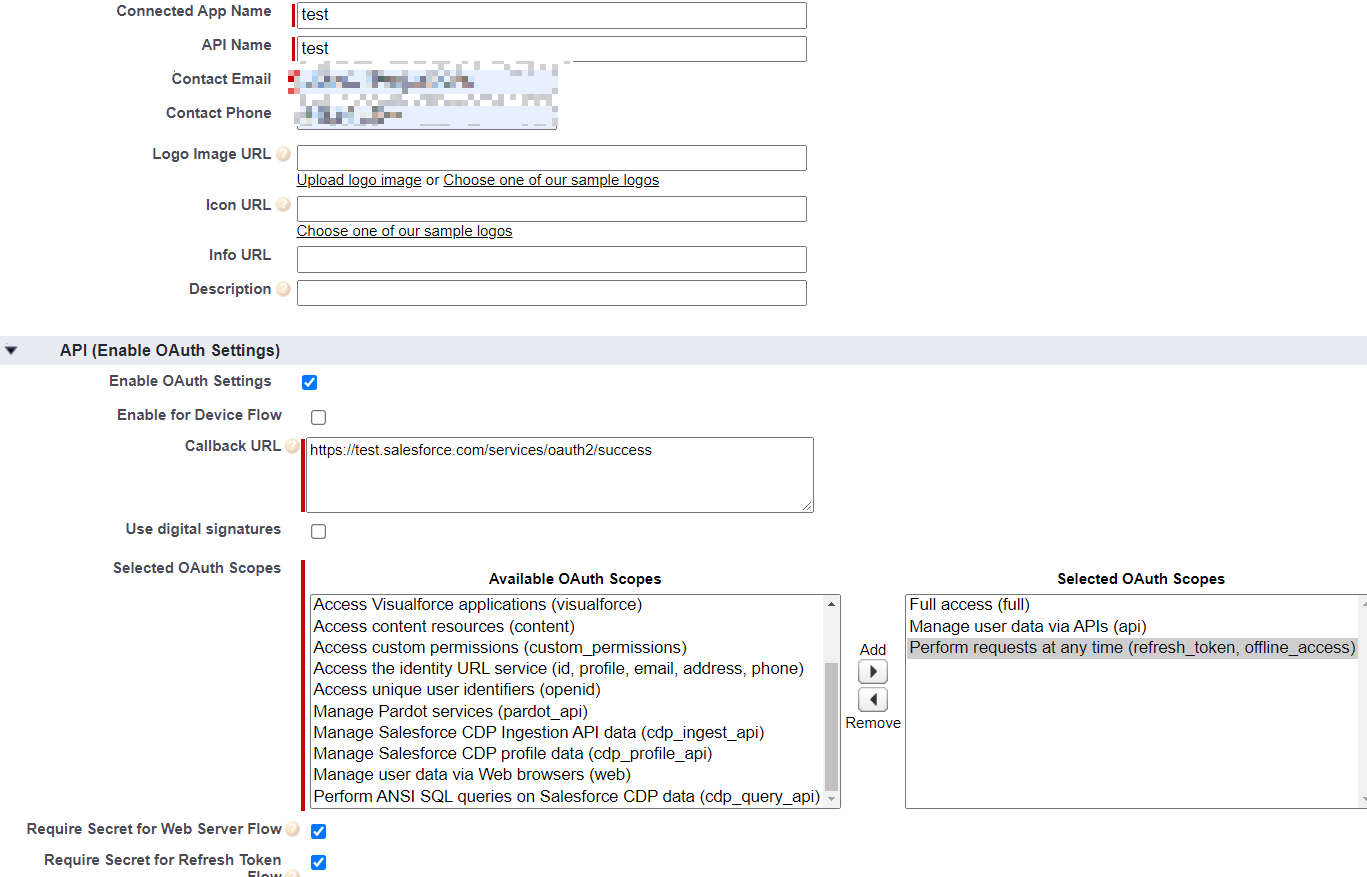Select Manage user data via Web browsers scope
The height and width of the screenshot is (877, 1367).
pos(567,775)
